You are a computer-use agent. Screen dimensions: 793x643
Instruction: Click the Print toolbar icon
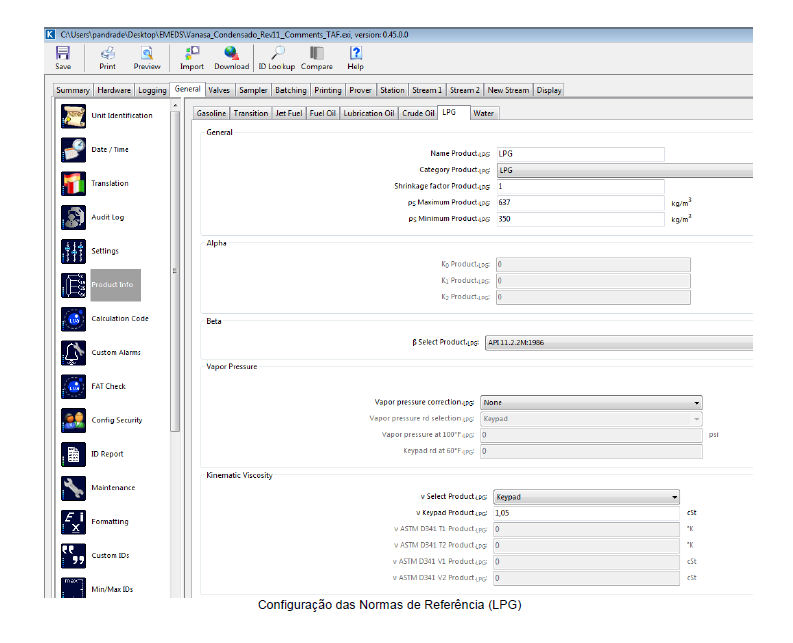[107, 53]
